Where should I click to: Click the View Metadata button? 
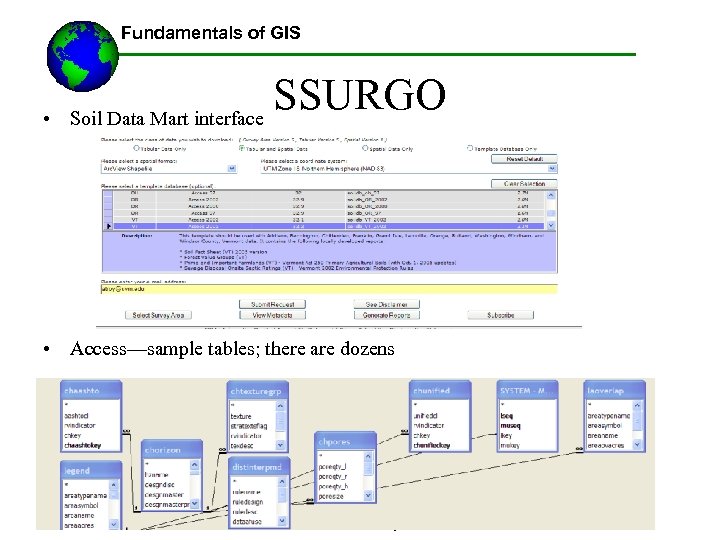[x=272, y=315]
